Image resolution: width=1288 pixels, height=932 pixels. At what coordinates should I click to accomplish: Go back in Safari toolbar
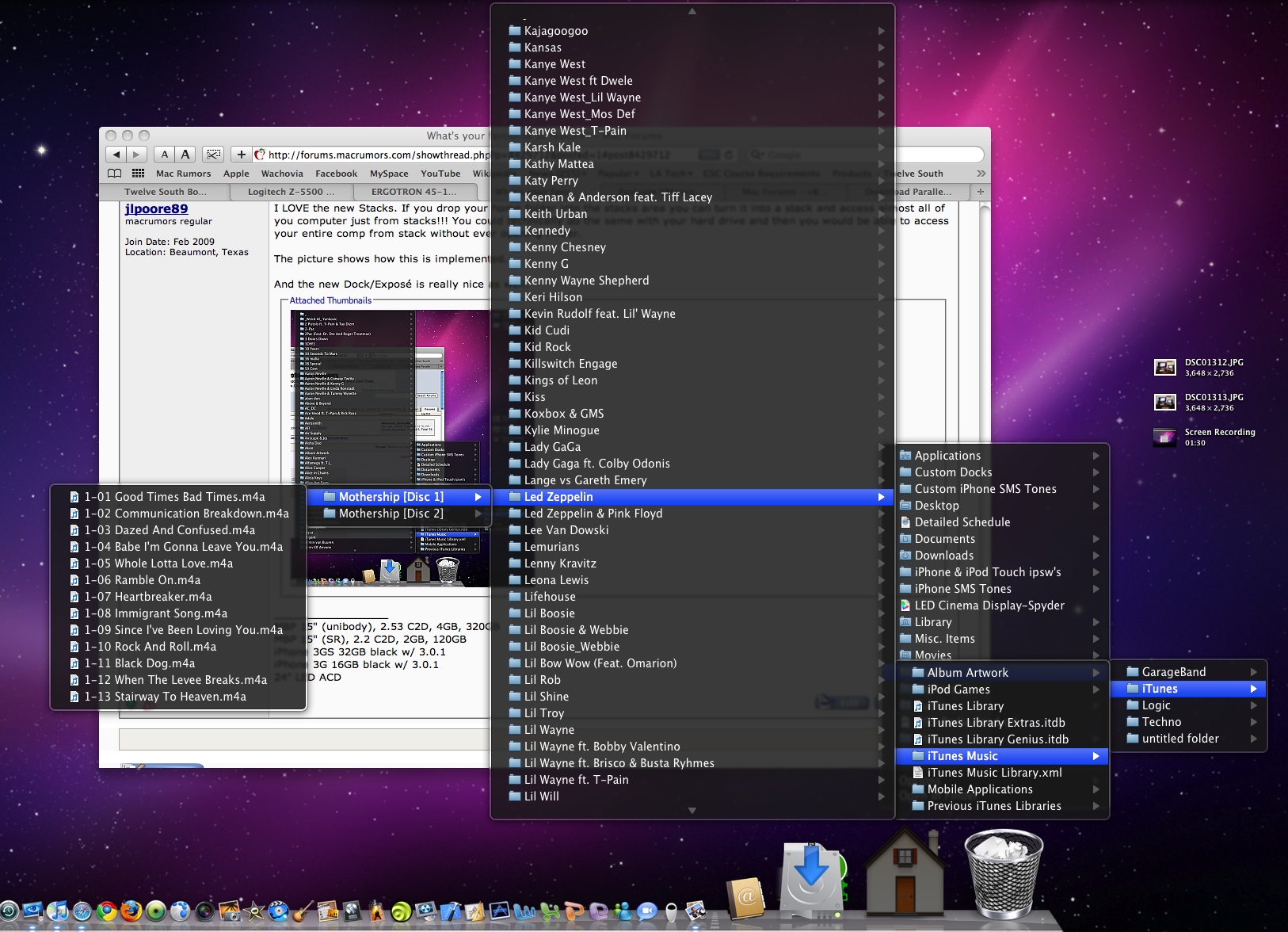(117, 155)
